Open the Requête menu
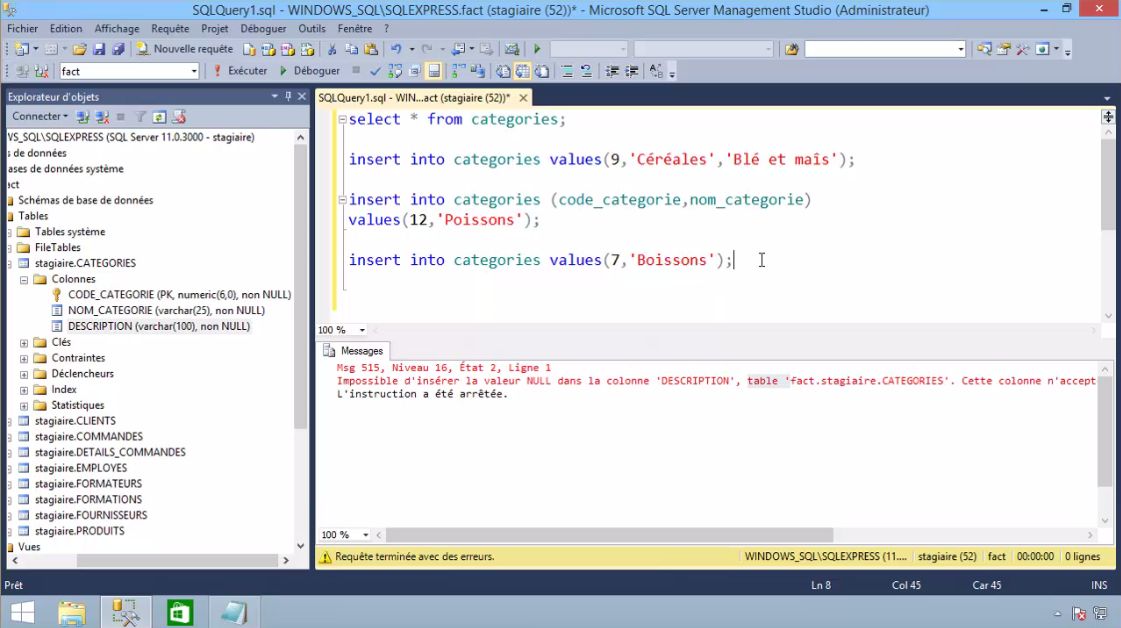This screenshot has height=628, width=1121. click(170, 29)
